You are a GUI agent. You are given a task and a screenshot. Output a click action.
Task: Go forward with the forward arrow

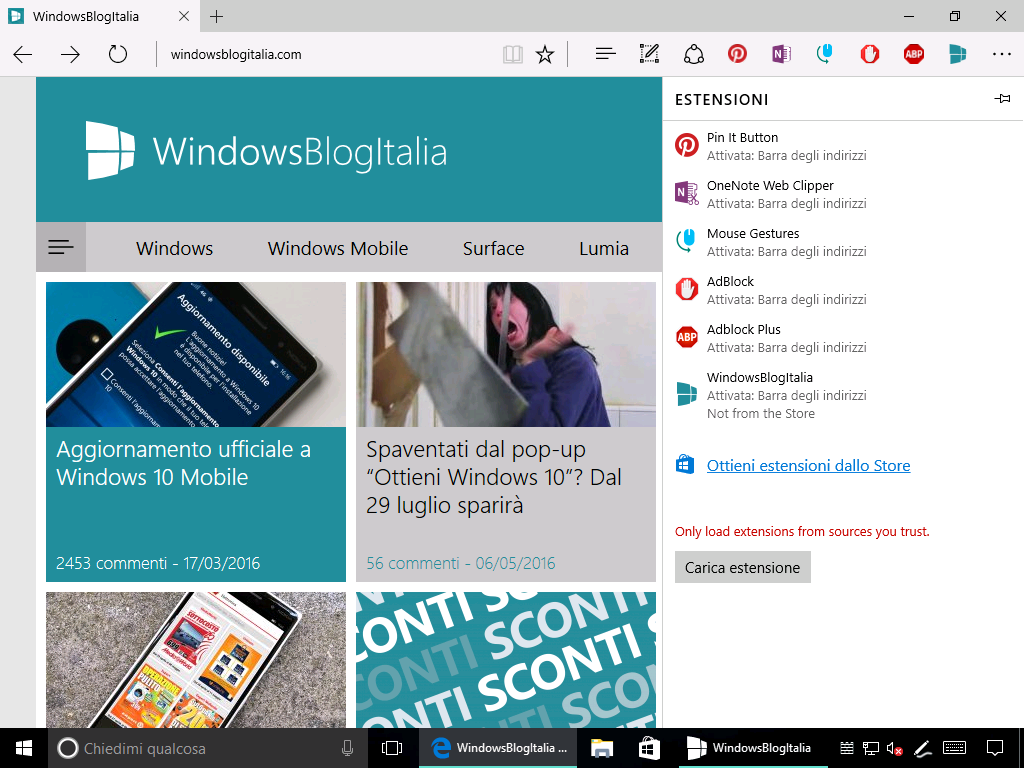pos(70,54)
